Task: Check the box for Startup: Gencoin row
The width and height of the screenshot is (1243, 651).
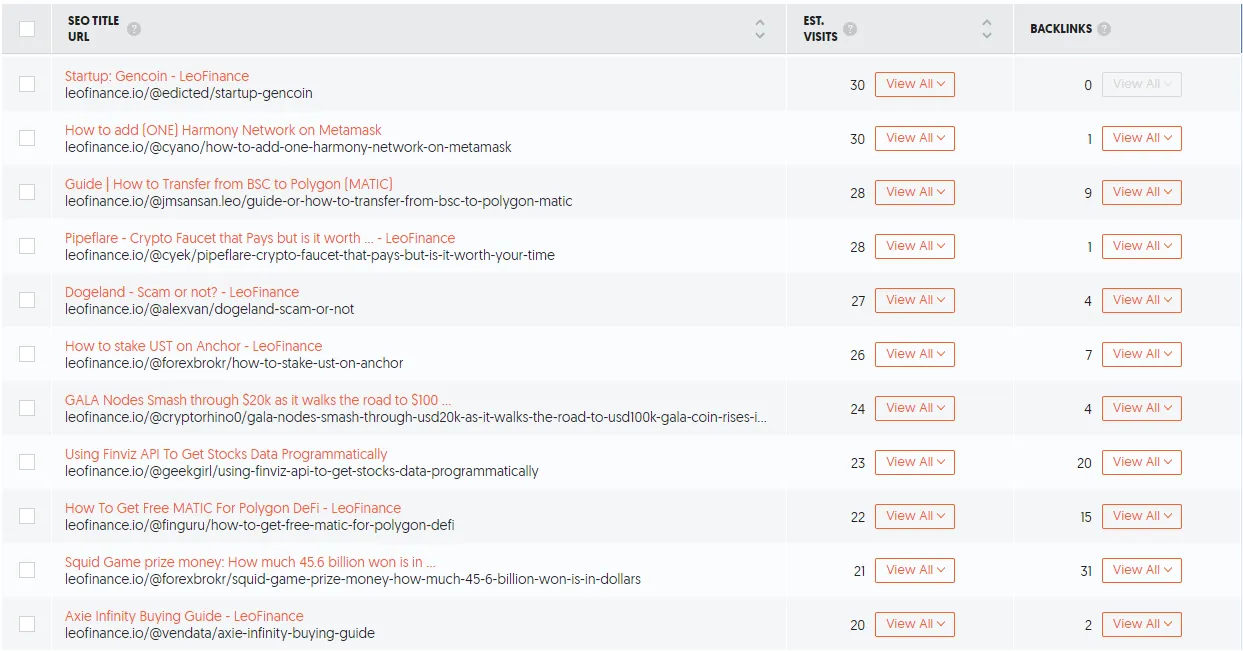Action: click(x=27, y=84)
